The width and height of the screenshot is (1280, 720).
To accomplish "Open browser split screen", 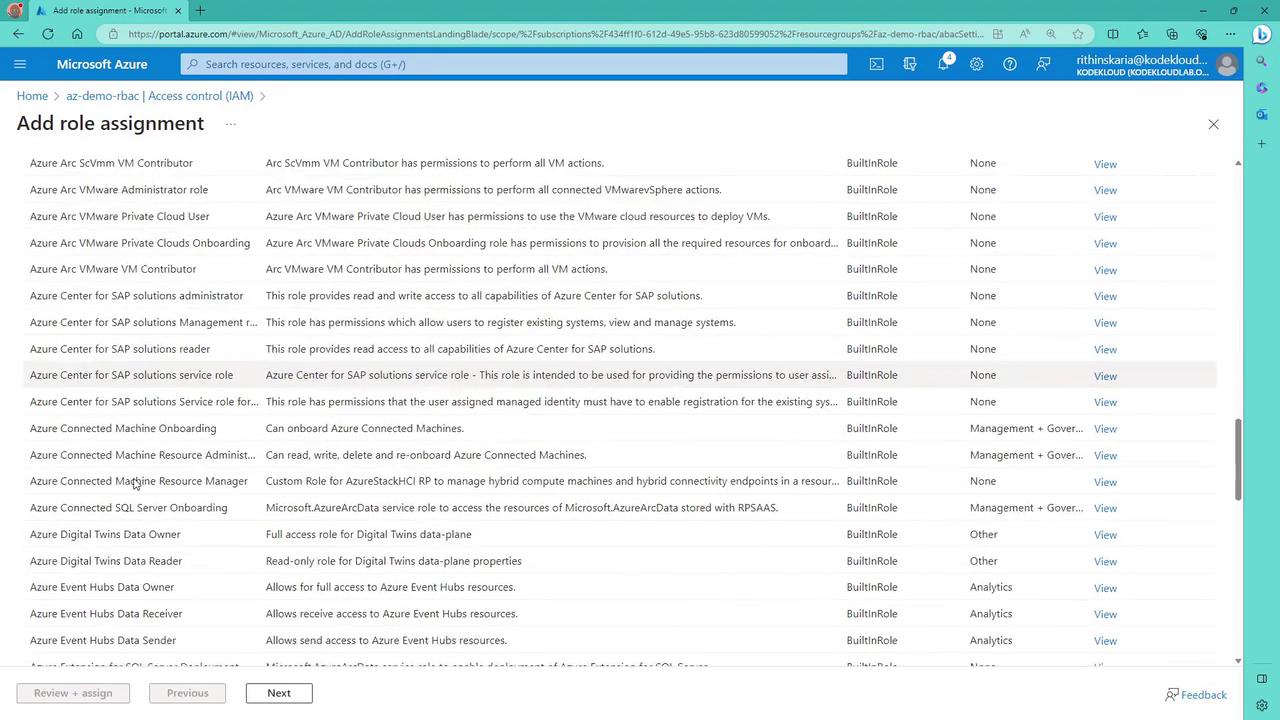I will [x=1113, y=34].
